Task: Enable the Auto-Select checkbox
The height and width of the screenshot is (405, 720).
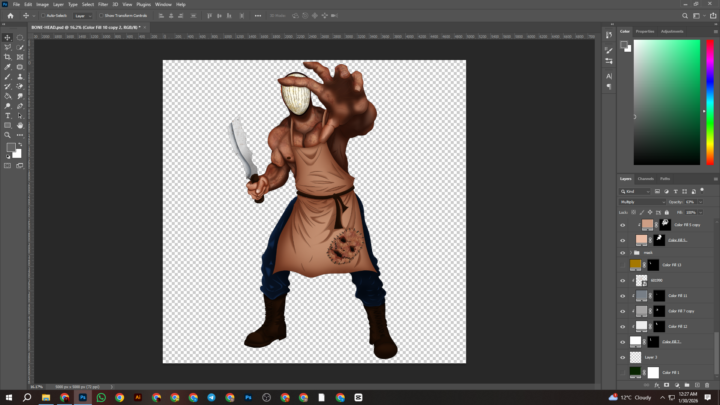Action: (x=44, y=16)
